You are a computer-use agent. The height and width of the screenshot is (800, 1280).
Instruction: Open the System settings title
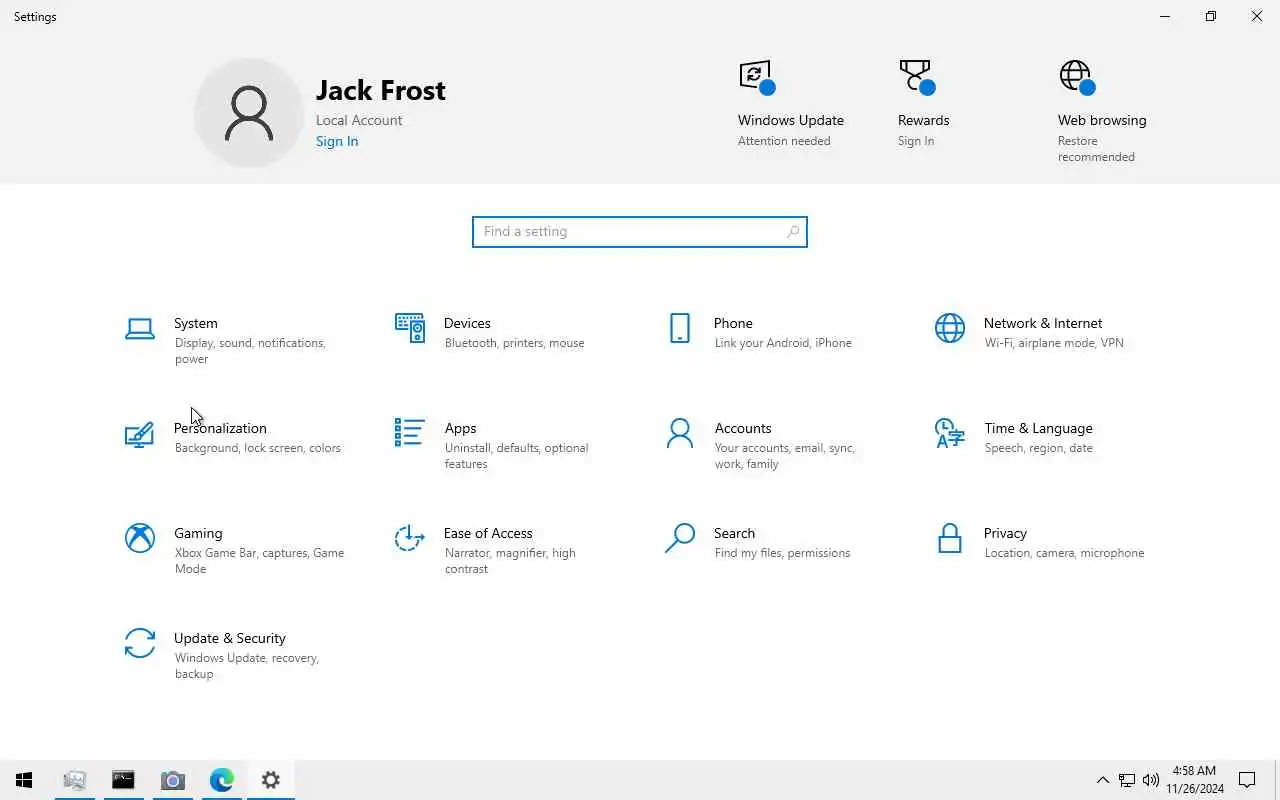click(x=196, y=323)
